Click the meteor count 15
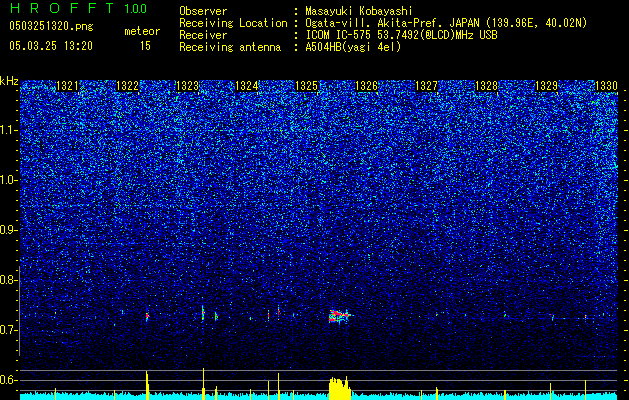 (145, 46)
